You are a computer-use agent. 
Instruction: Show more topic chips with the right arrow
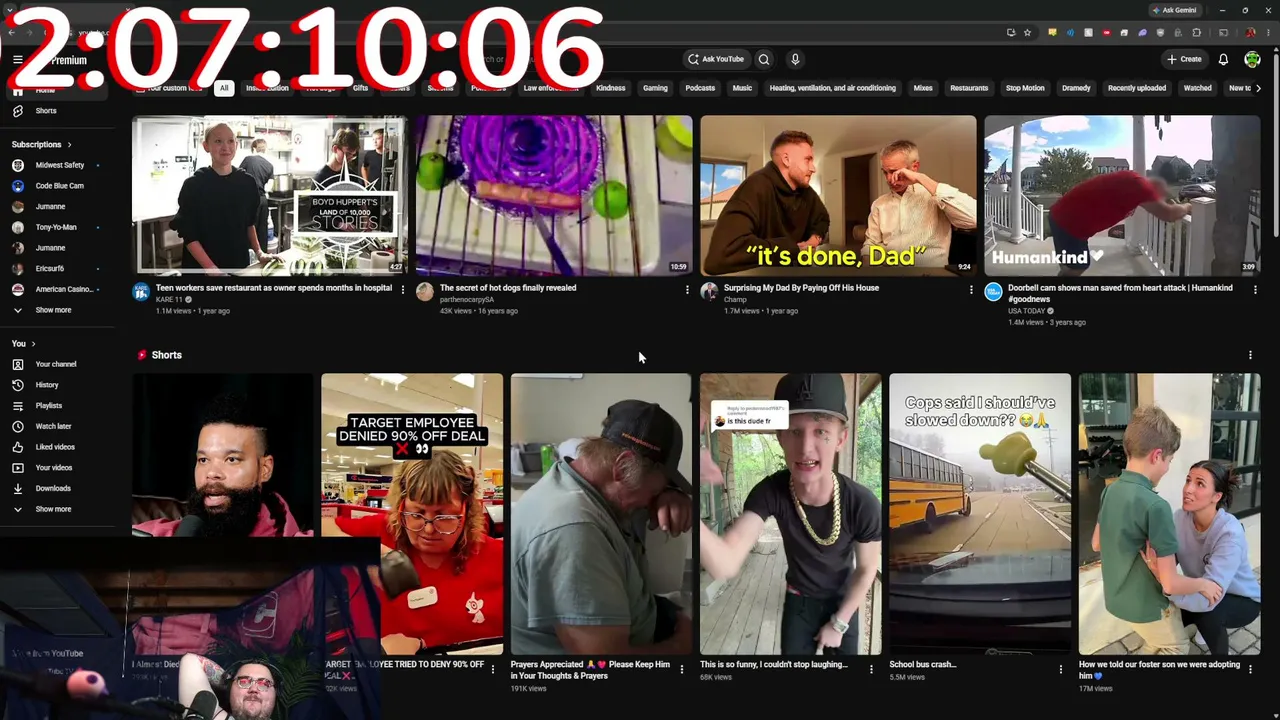click(1257, 88)
